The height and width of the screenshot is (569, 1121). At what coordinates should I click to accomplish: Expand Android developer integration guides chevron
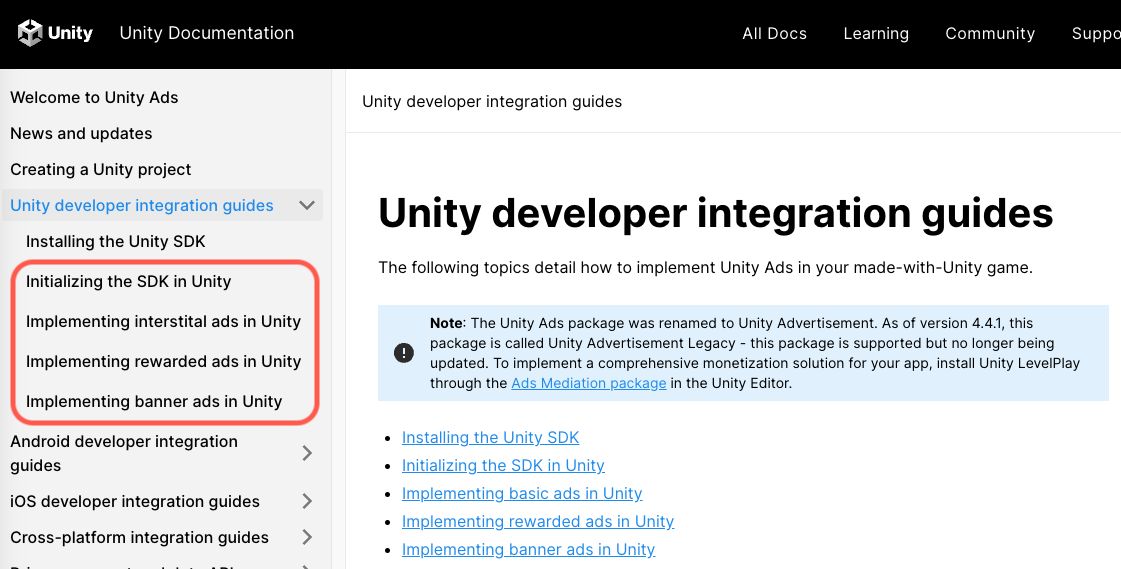coord(307,453)
